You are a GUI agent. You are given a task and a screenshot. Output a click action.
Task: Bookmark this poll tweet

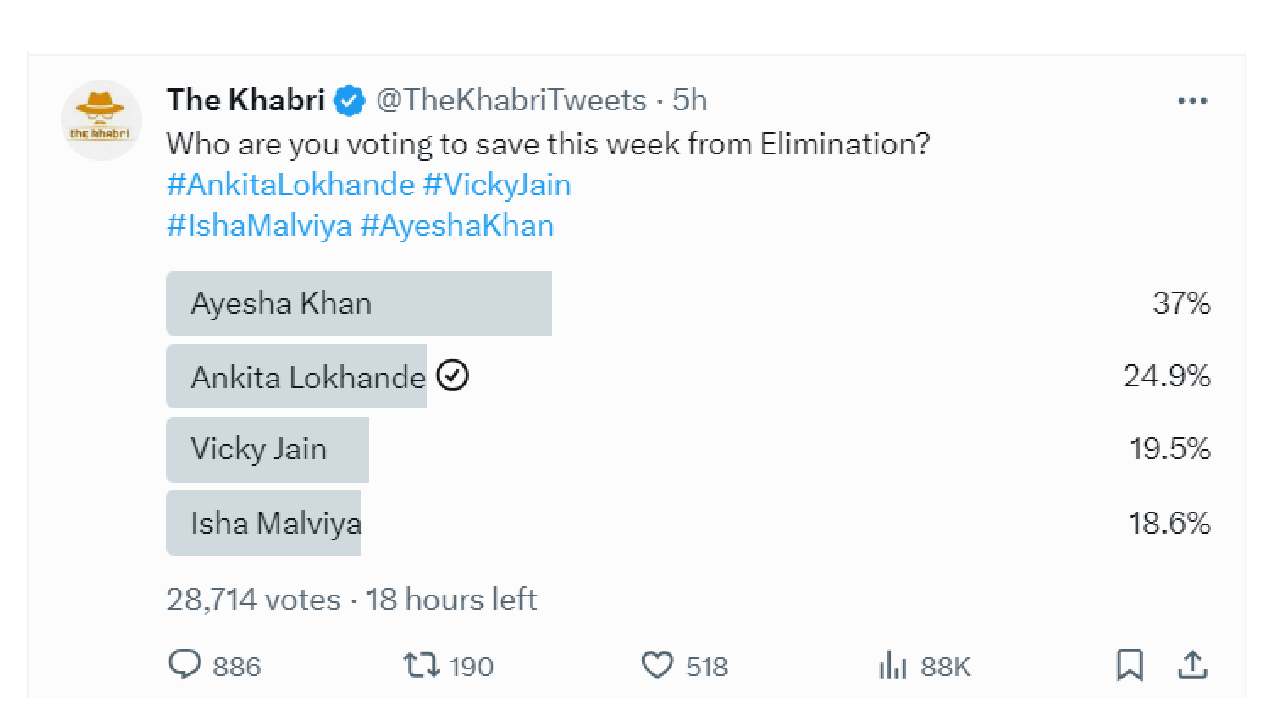[1130, 665]
